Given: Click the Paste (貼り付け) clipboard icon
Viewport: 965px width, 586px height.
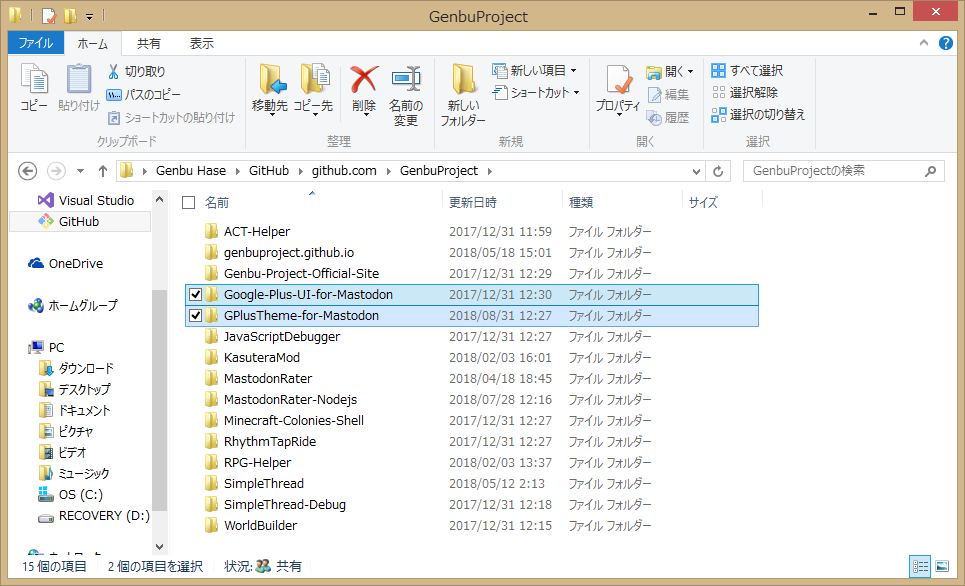Looking at the screenshot, I should [79, 80].
